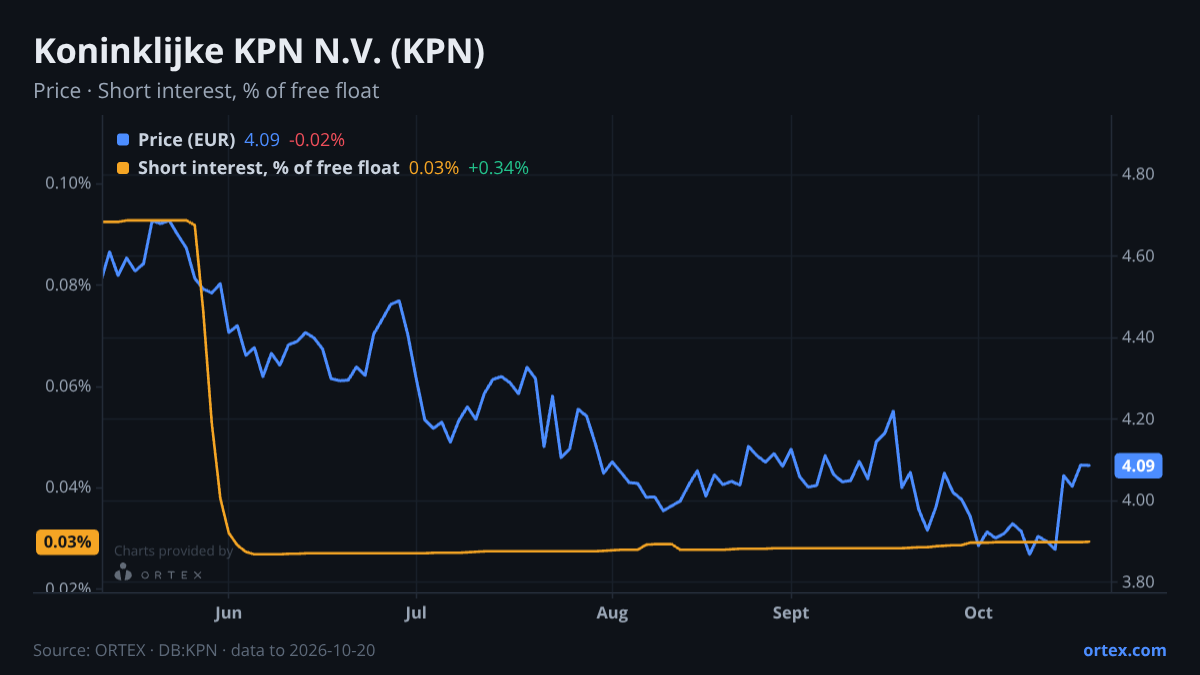Toggle the Short interest, % of free float legend label
Viewport: 1200px width, 675px height.
268,168
